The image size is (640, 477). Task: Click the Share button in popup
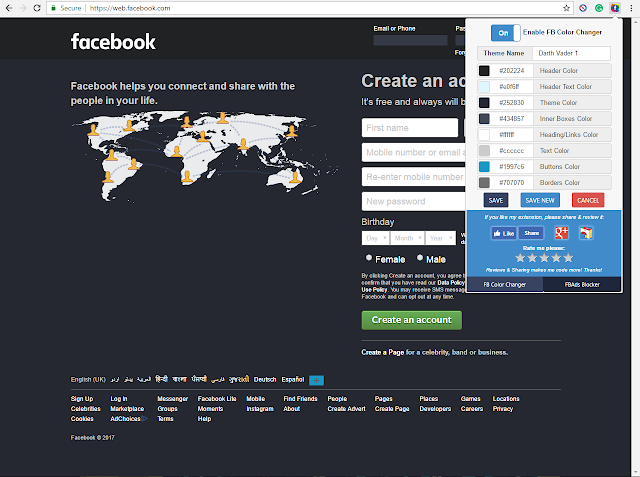point(531,233)
